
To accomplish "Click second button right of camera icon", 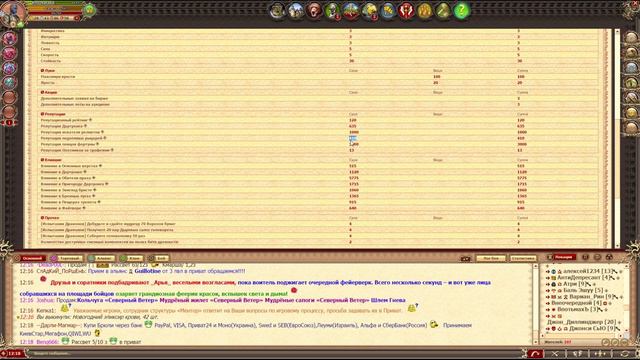I will [523, 258].
